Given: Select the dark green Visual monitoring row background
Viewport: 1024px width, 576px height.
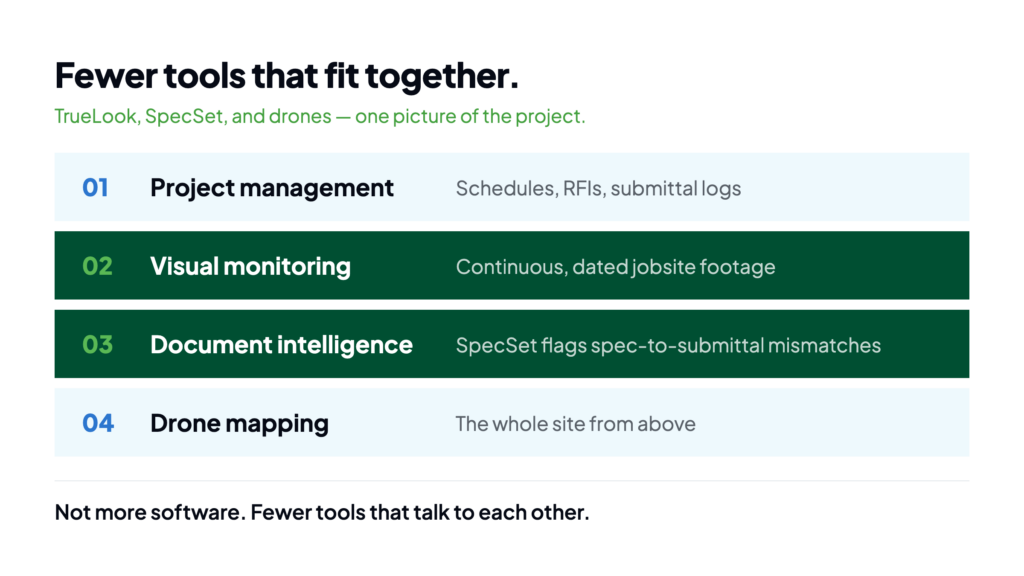Looking at the screenshot, I should click(x=512, y=265).
